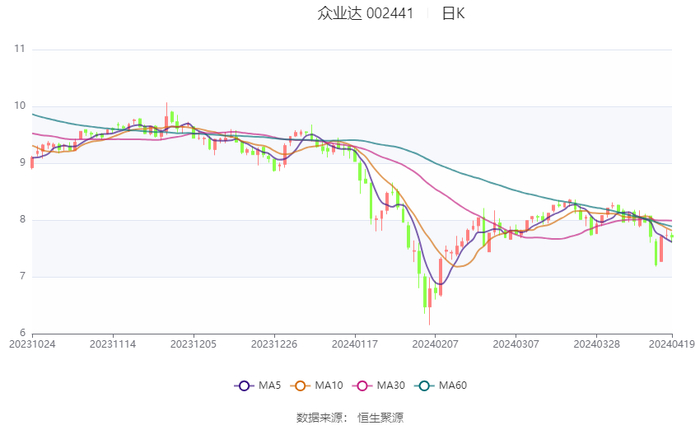
Task: Click the price label 6 on the y-axis
Action: point(22,333)
